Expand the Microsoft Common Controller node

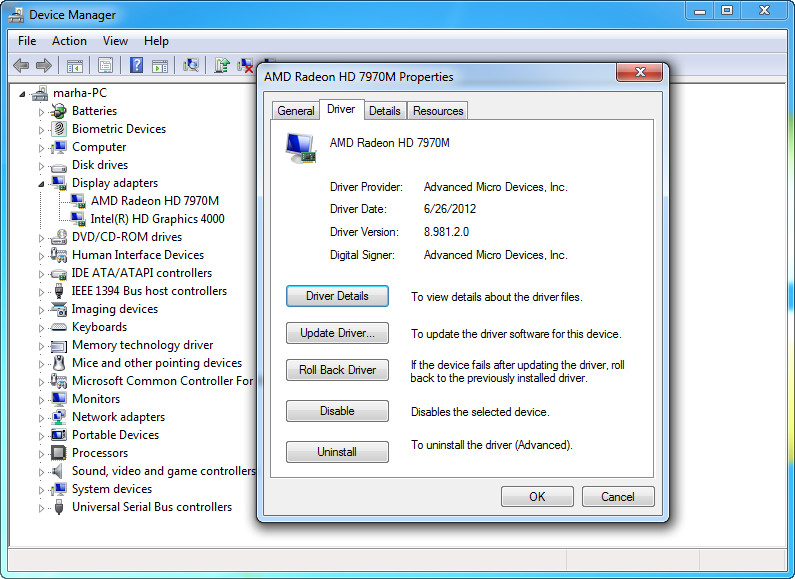[41, 382]
